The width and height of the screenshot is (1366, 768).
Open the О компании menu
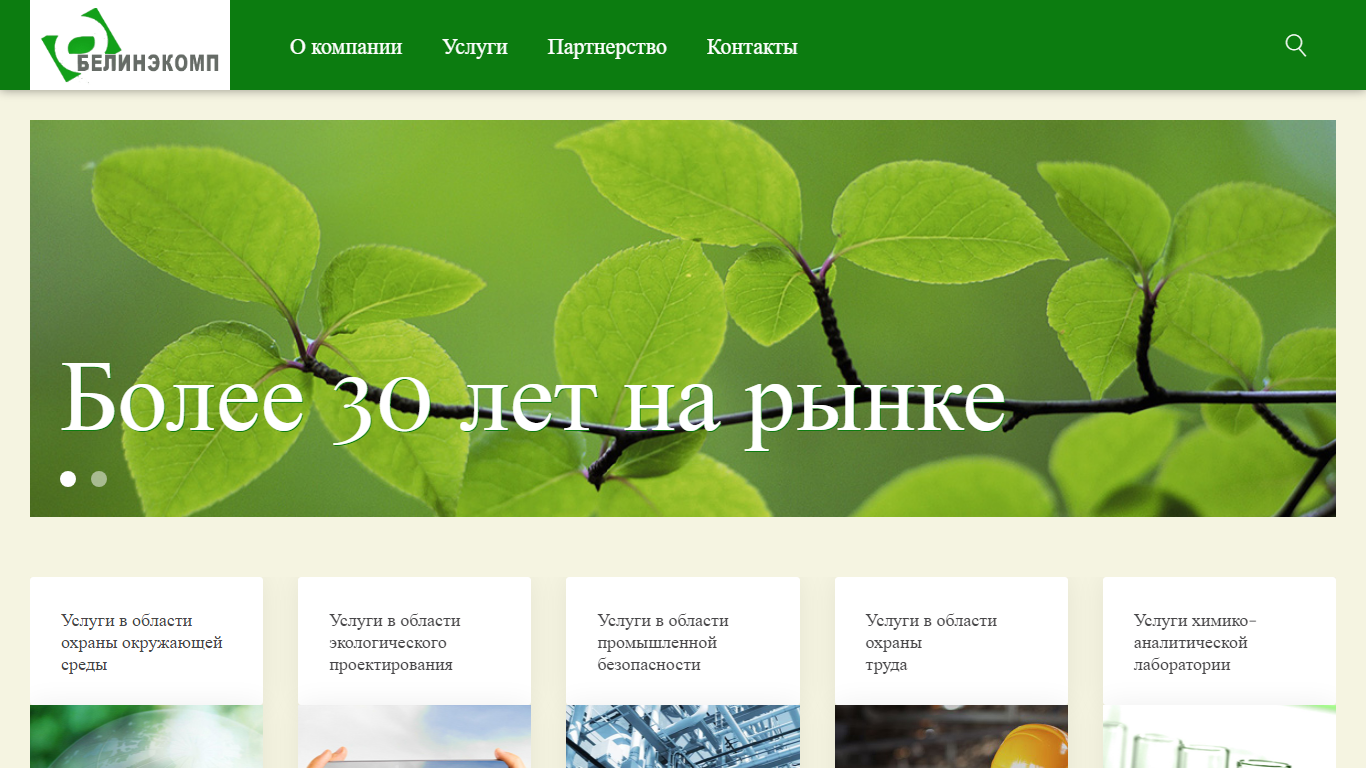click(346, 47)
